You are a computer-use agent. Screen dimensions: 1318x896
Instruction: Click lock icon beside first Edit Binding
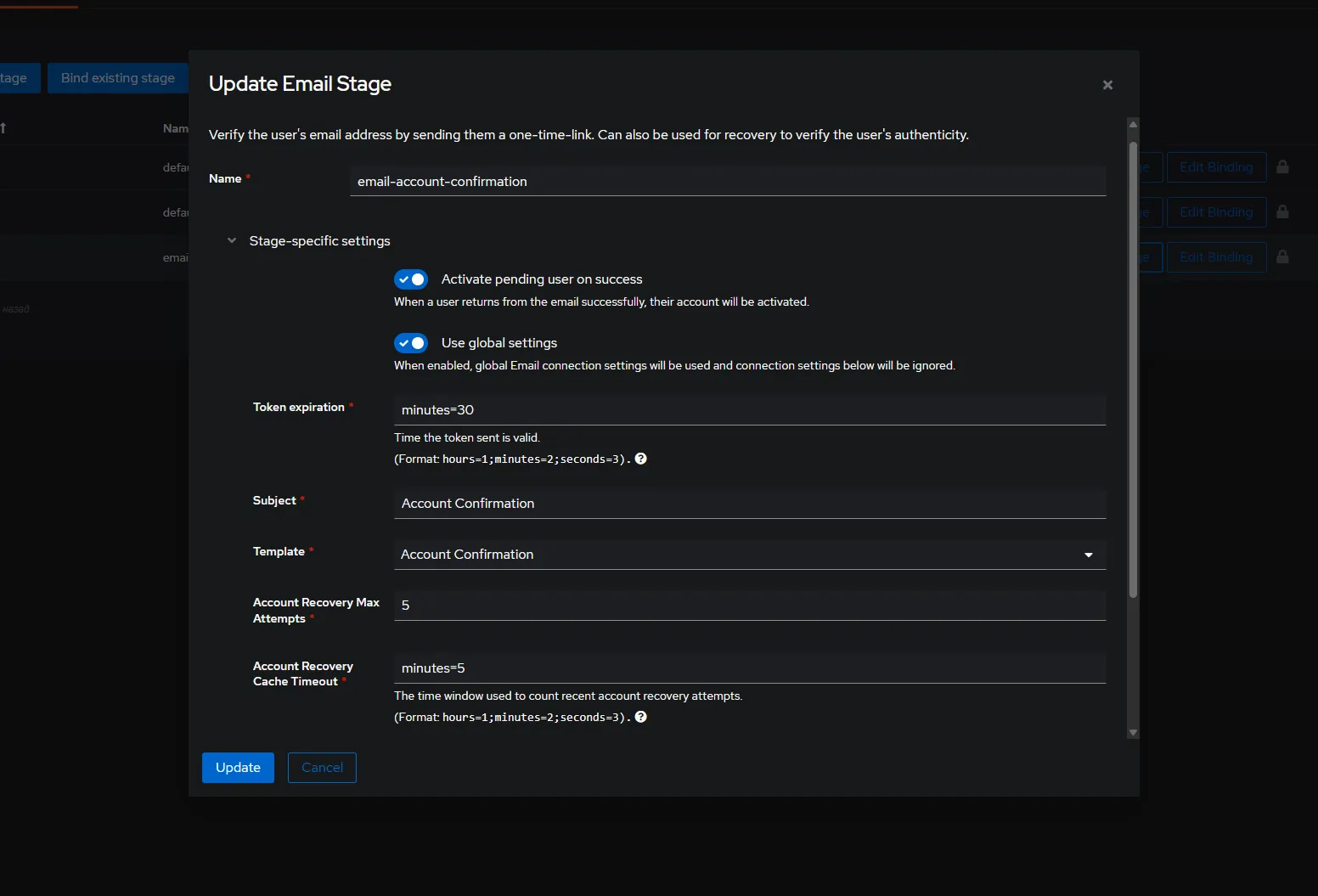pos(1282,167)
